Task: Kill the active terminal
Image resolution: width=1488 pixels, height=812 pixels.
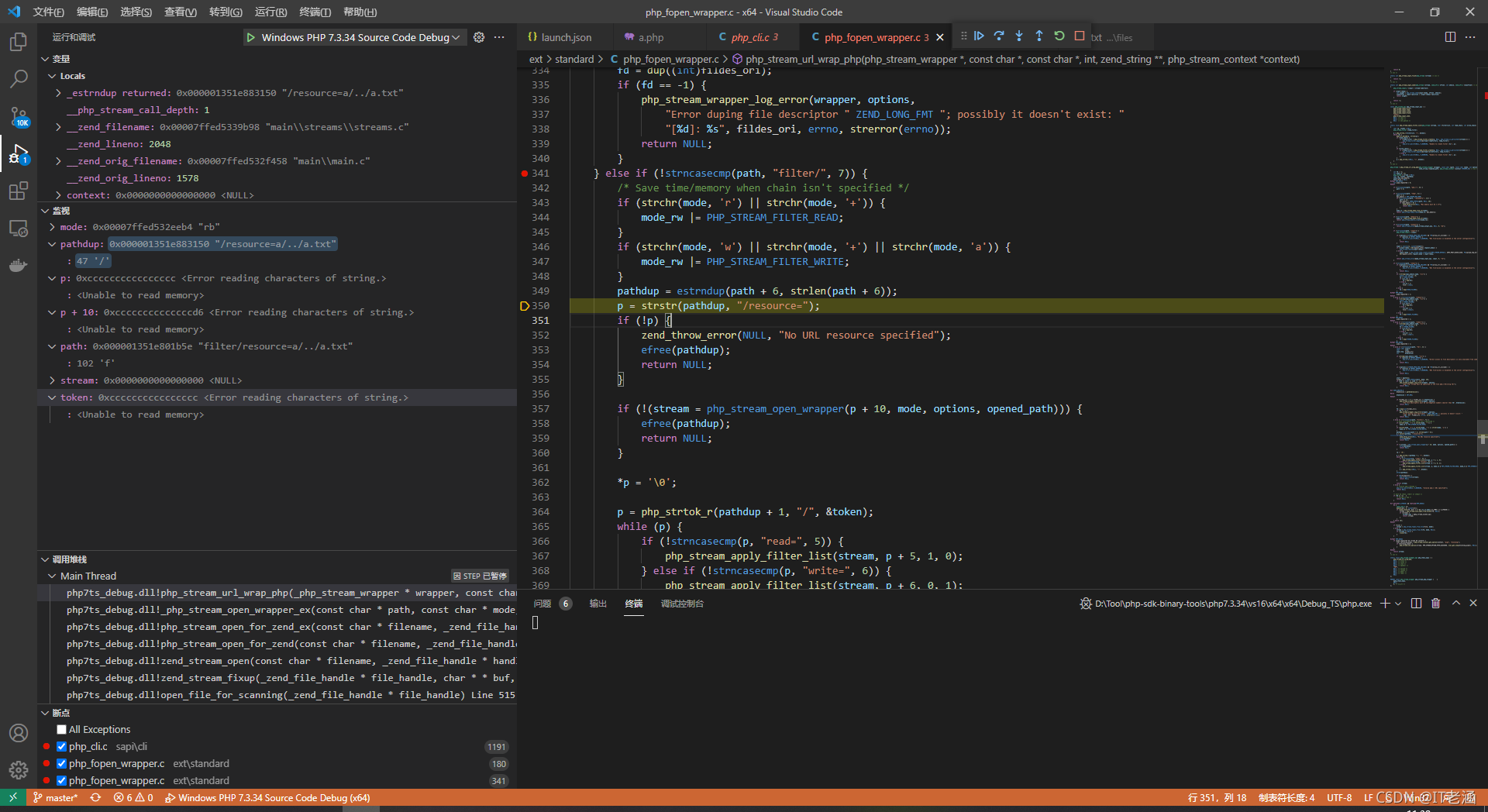Action: click(x=1435, y=604)
